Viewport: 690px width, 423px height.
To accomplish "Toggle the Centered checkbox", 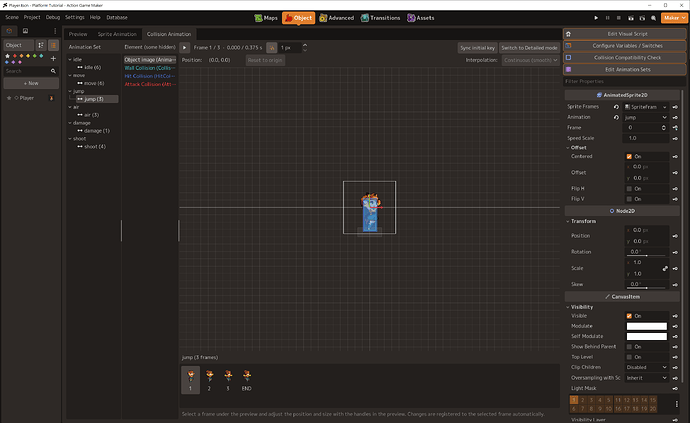I will pos(629,157).
